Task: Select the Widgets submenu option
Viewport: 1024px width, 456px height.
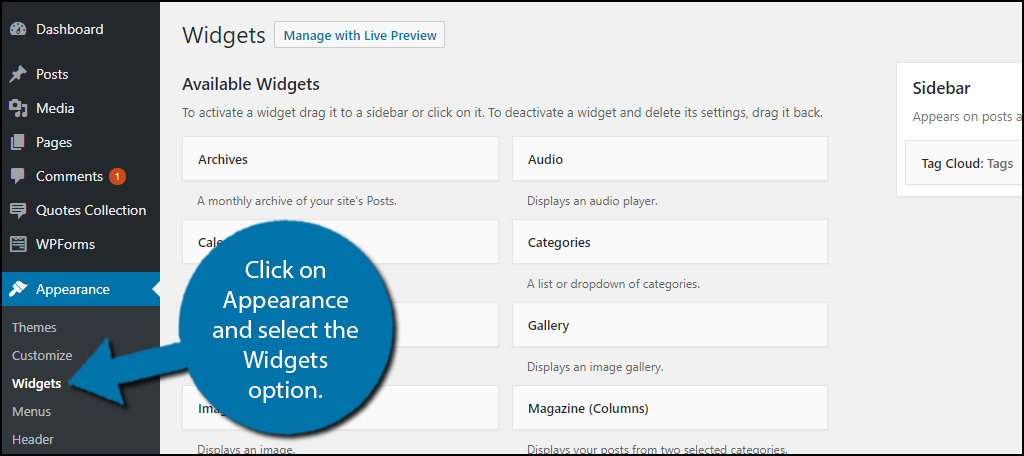Action: tap(36, 384)
